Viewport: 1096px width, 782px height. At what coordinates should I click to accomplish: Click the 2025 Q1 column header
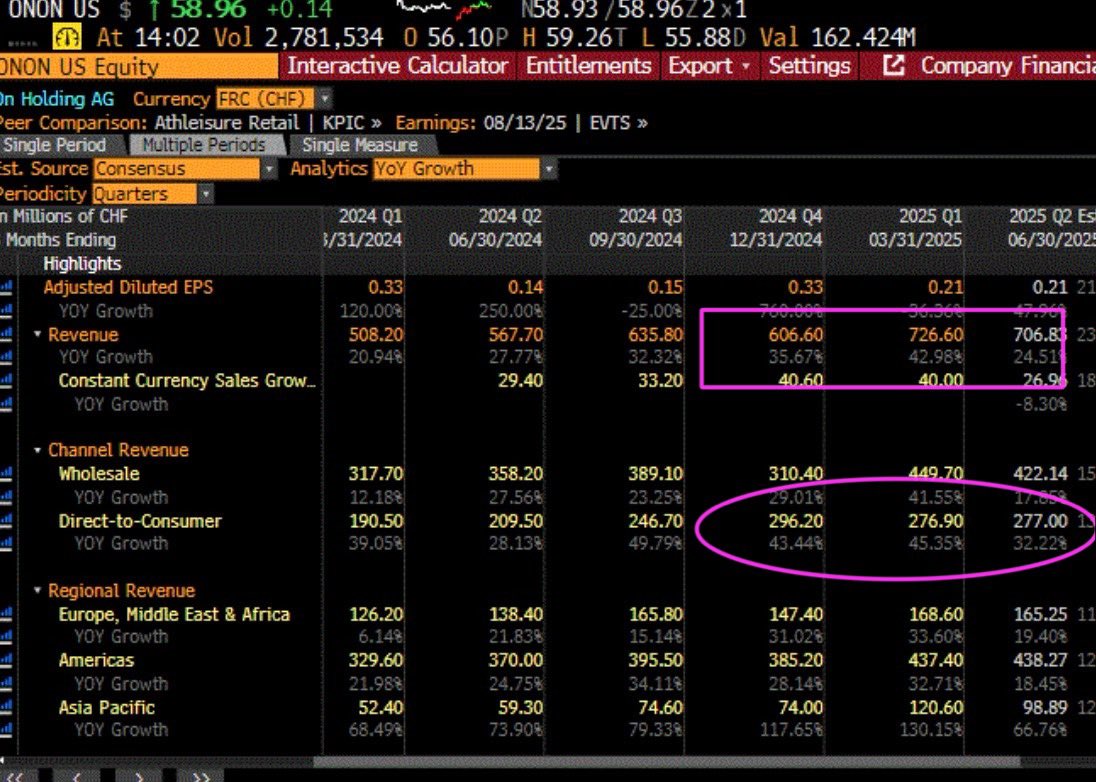pos(930,216)
